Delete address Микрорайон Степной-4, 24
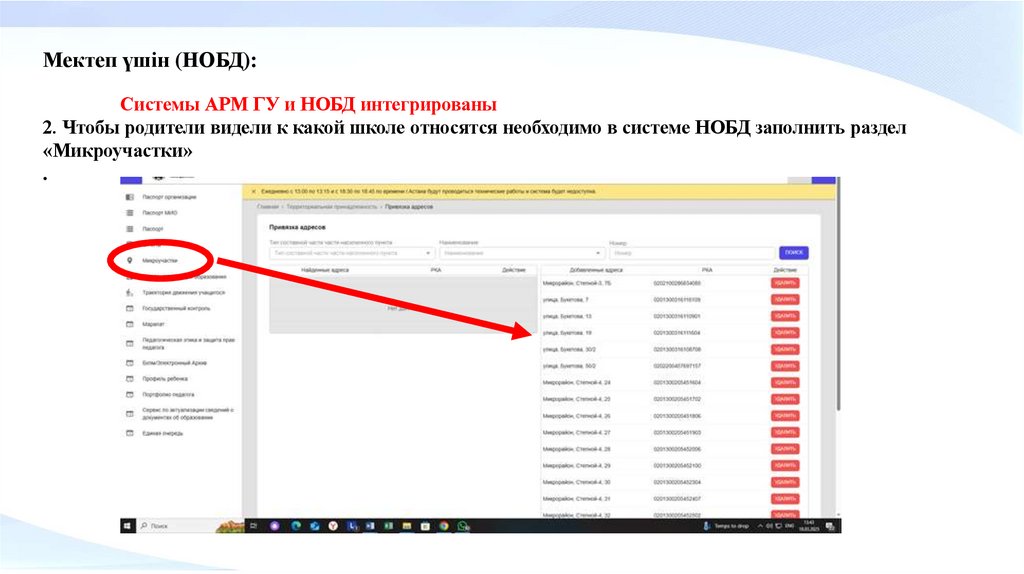 coord(785,383)
